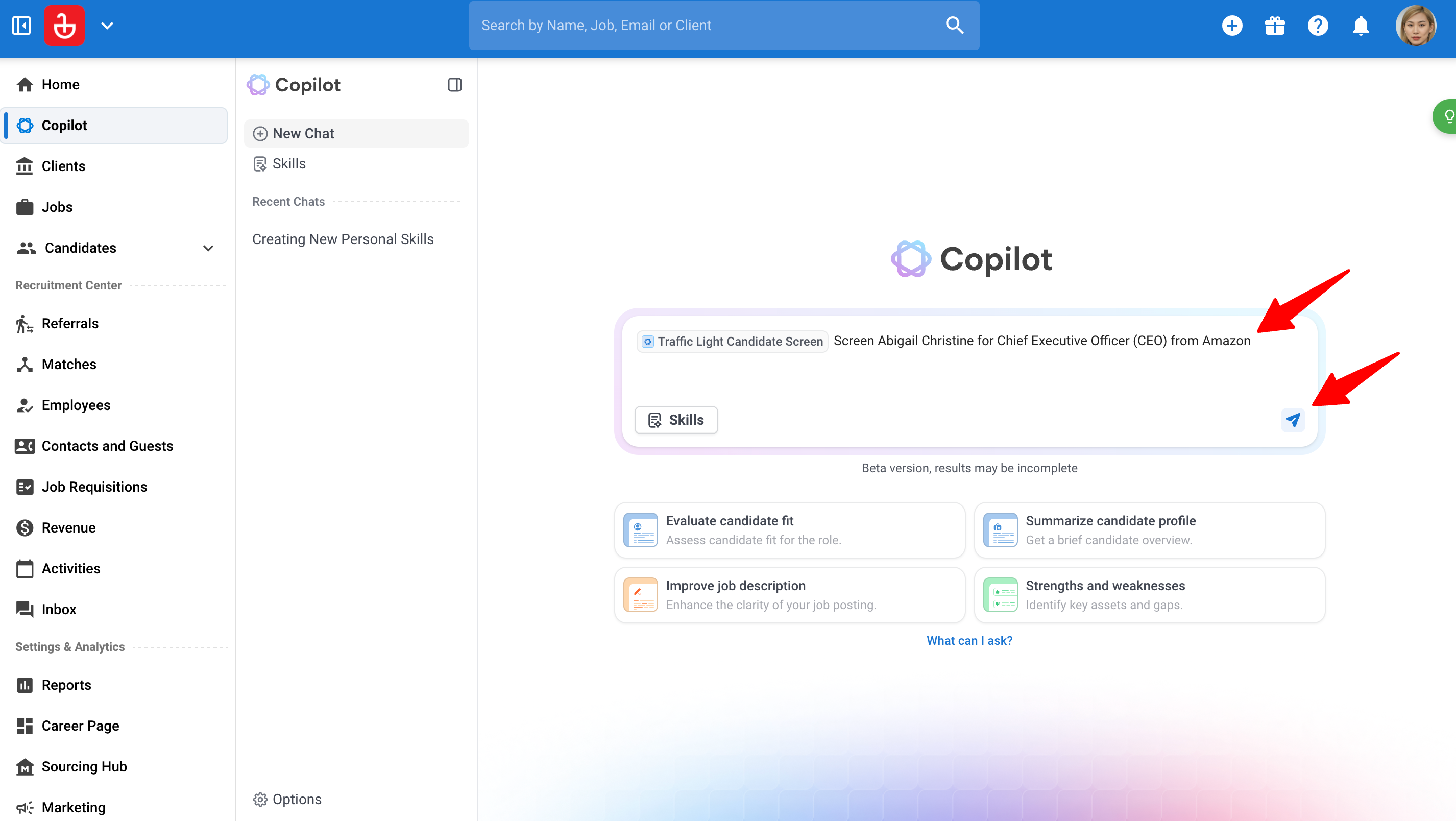1456x821 pixels.
Task: Open the Employees section
Action: click(x=115, y=405)
